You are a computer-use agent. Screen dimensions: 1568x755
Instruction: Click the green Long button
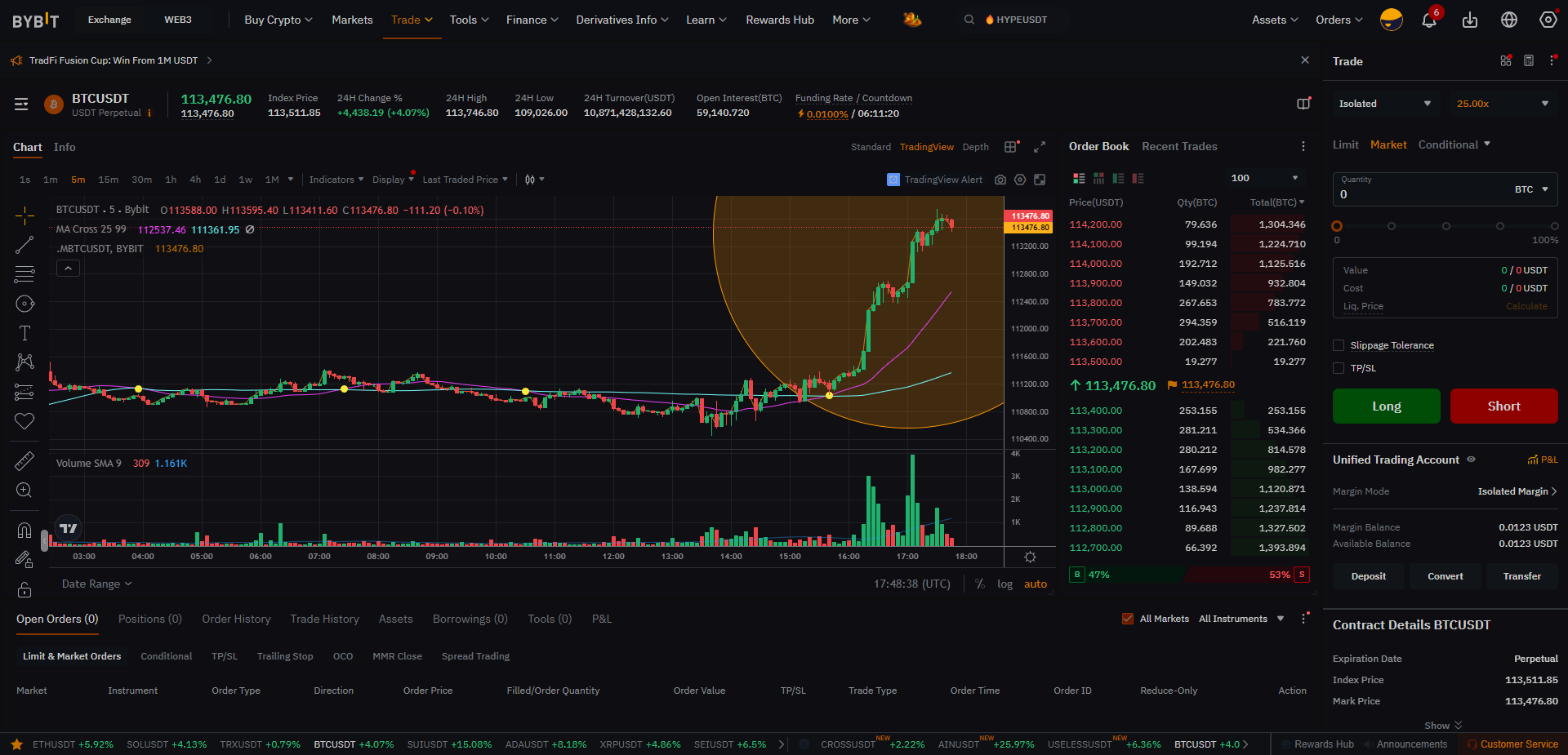[x=1386, y=406]
